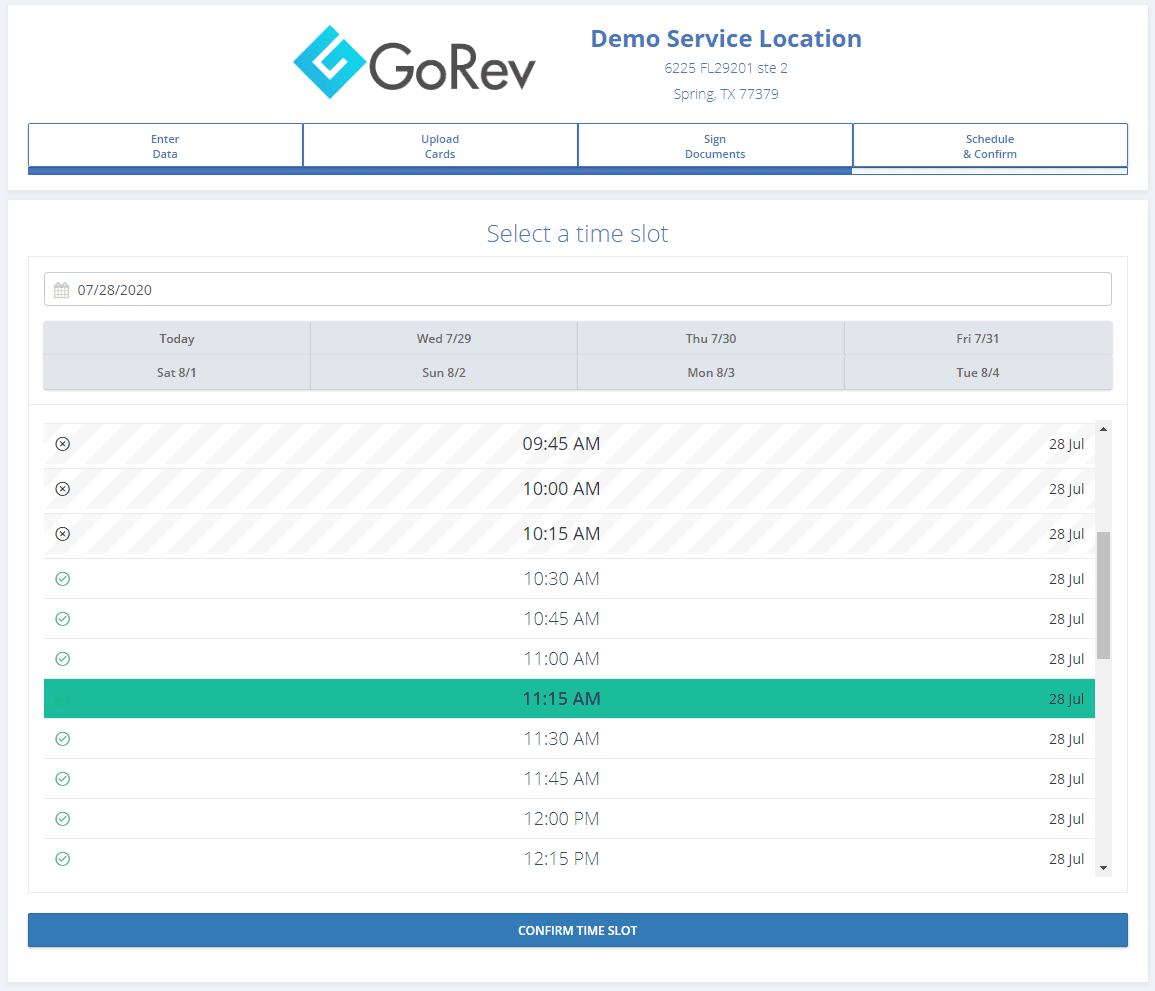The image size is (1155, 991).
Task: Toggle availability marker on the 10:45 AM slot
Action: (x=63, y=618)
